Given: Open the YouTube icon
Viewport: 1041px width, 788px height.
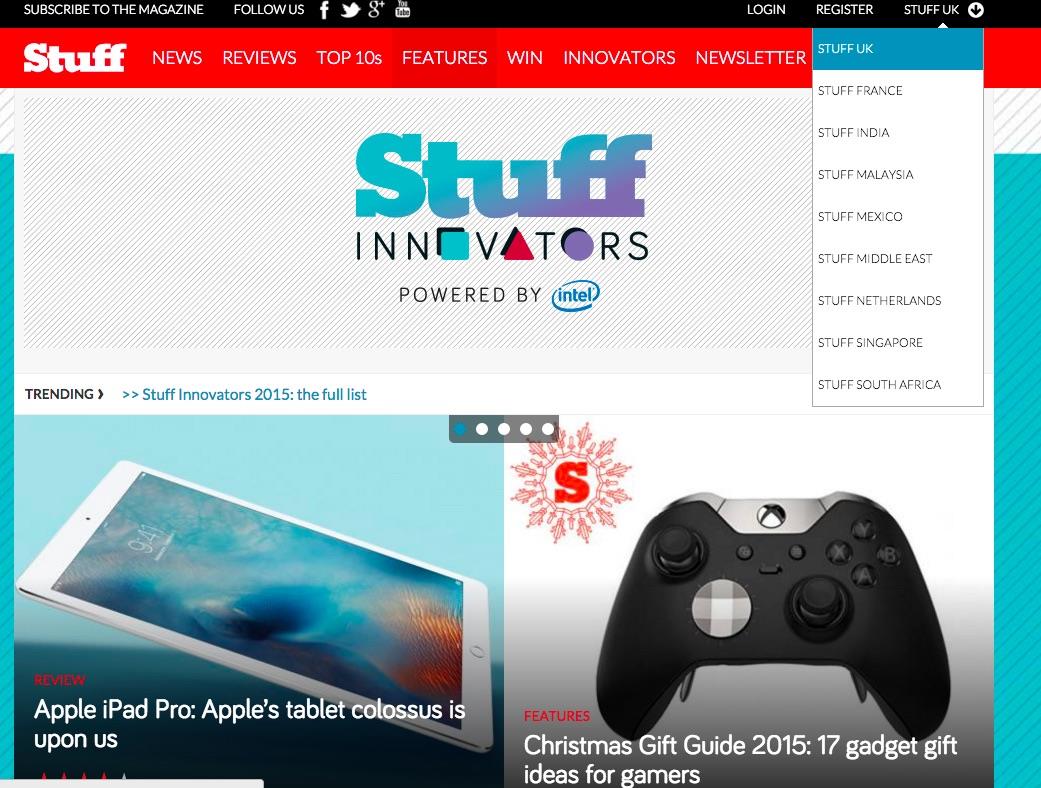Looking at the screenshot, I should point(402,9).
